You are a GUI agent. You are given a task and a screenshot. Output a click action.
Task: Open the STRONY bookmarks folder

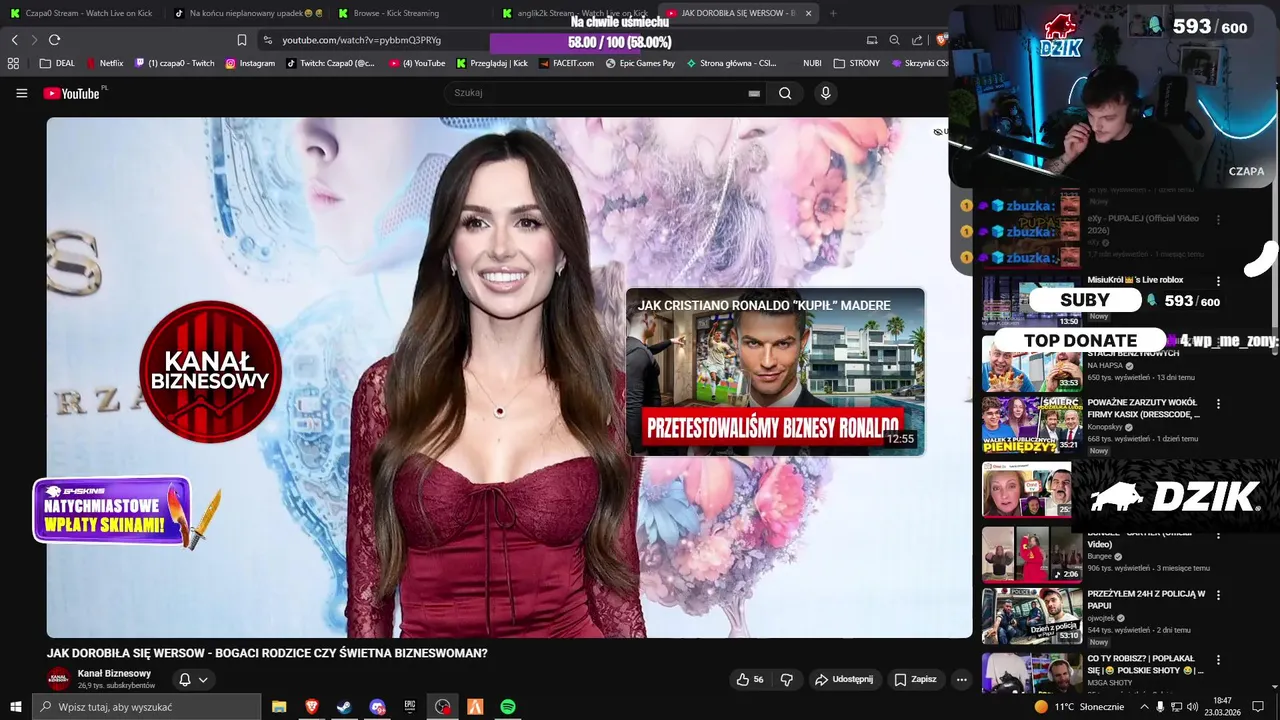point(857,63)
